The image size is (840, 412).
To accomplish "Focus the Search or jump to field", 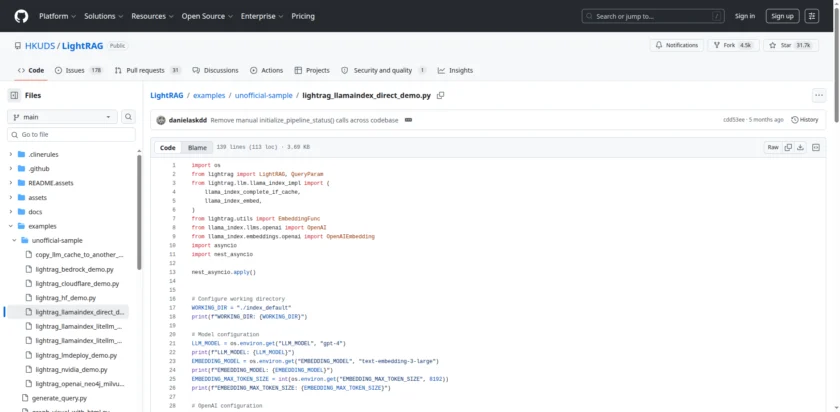I will [653, 16].
